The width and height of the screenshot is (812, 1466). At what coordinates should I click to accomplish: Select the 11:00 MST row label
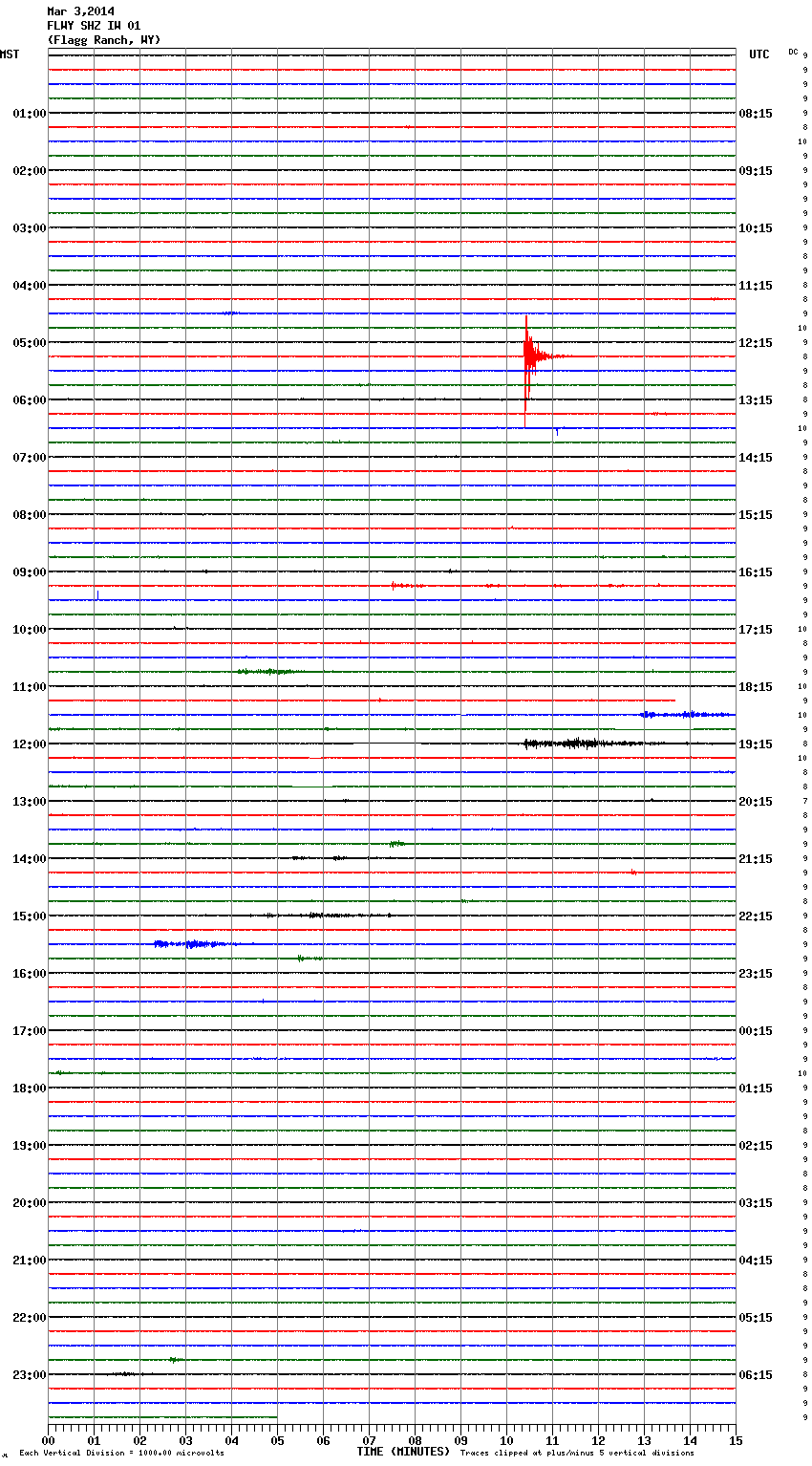tap(30, 687)
